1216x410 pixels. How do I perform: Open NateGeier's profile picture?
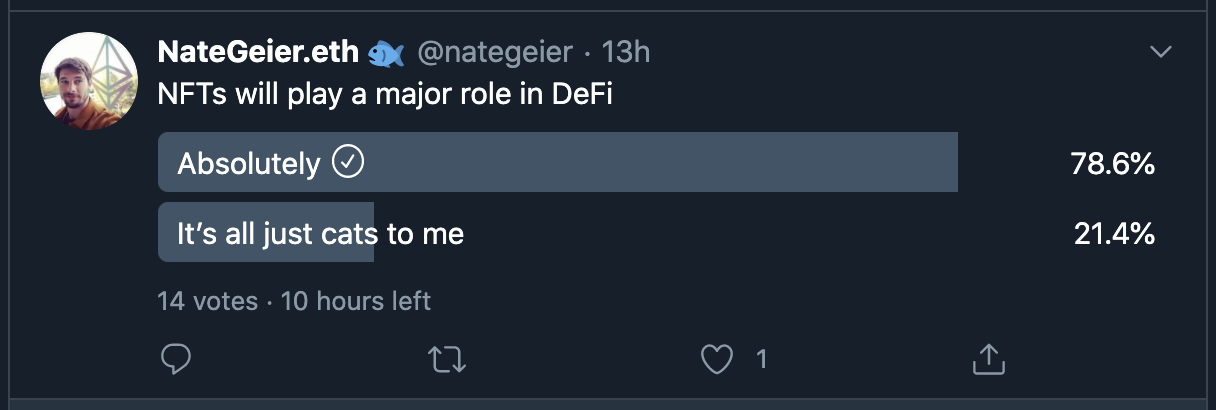(88, 81)
